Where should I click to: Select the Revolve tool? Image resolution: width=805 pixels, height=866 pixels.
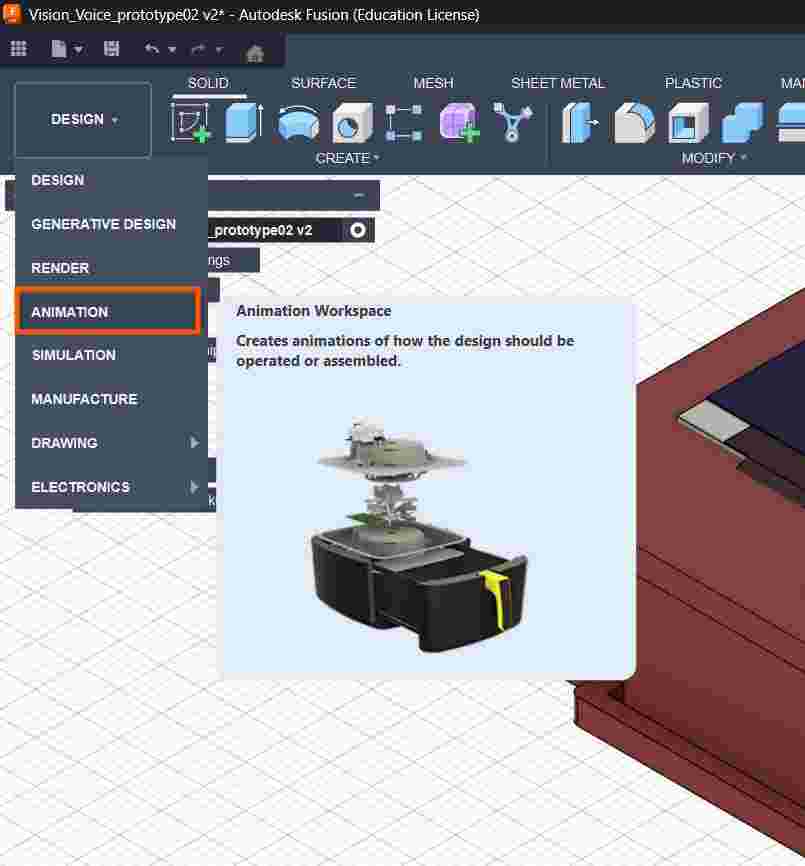point(298,123)
